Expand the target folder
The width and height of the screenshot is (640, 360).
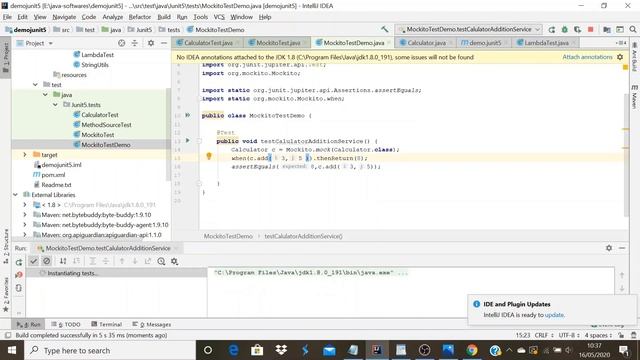pyautogui.click(x=25, y=154)
